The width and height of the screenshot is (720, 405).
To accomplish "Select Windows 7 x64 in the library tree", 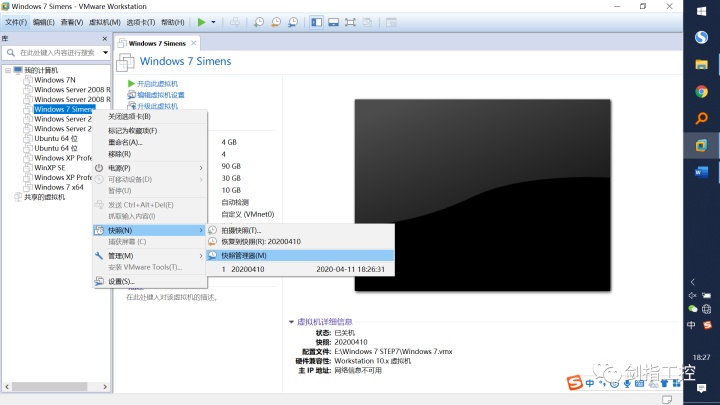I will (59, 187).
